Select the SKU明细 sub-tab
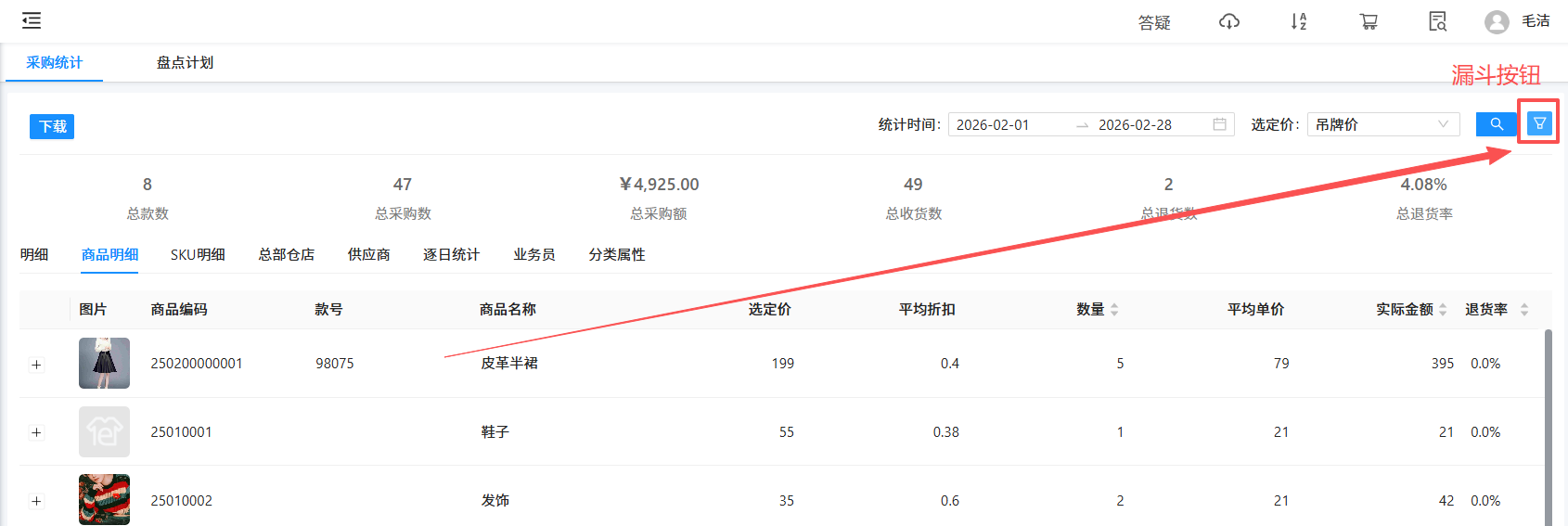This screenshot has width=1568, height=526. 198,255
